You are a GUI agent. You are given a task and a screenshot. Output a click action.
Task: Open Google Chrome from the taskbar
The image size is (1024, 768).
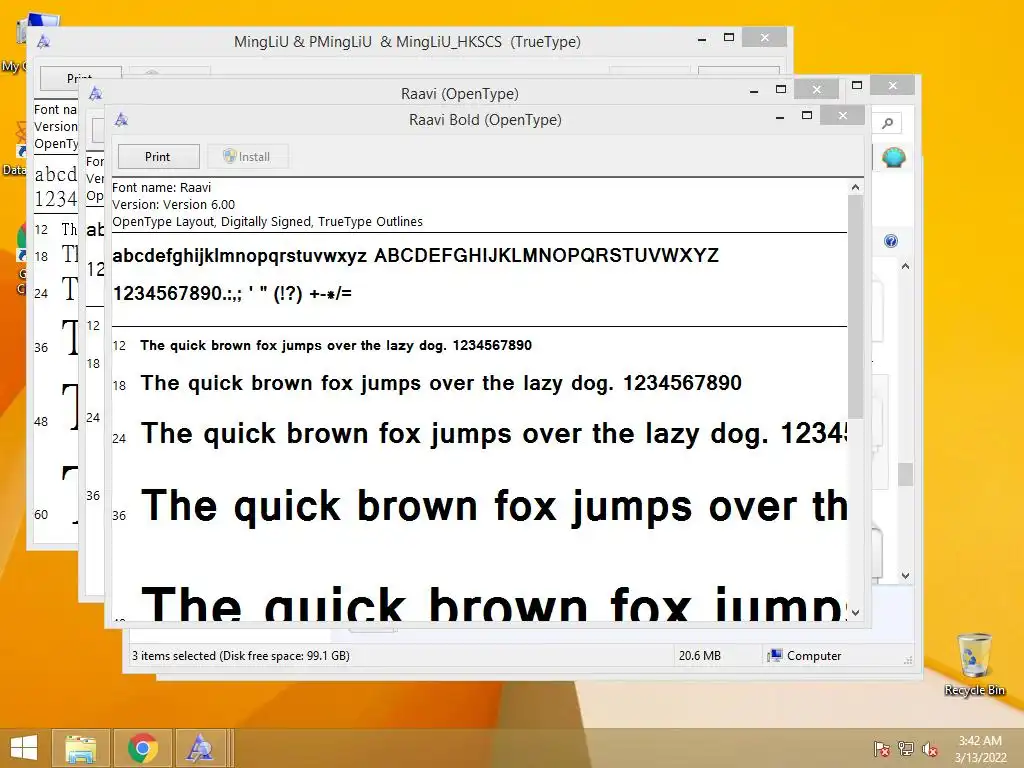(142, 748)
